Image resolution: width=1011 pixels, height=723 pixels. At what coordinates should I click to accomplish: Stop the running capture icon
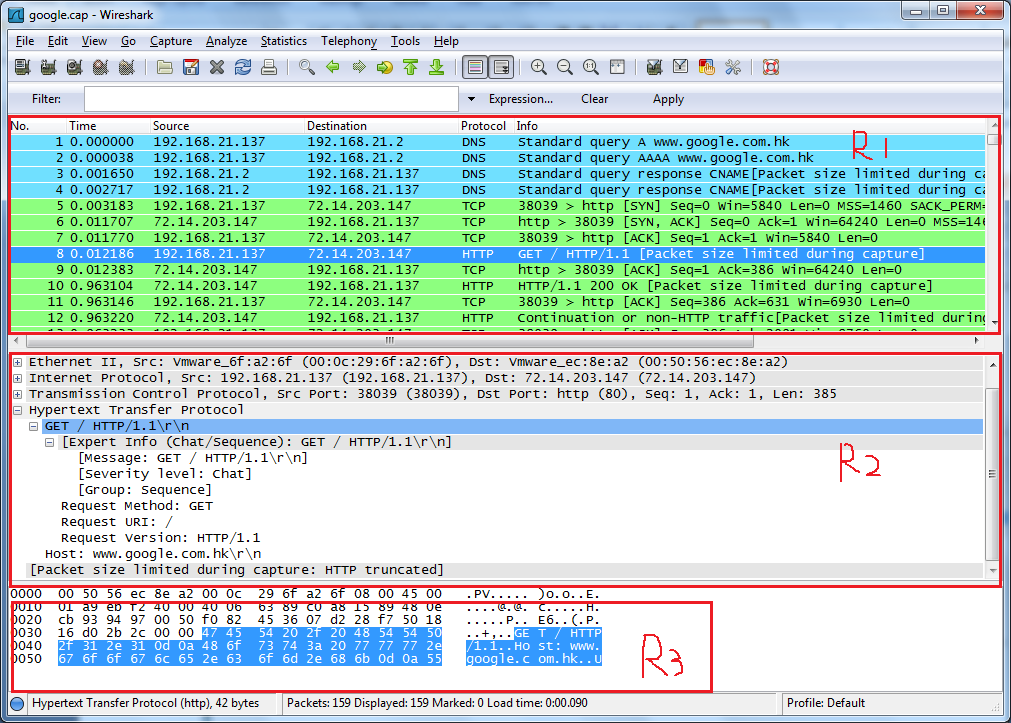[101, 67]
